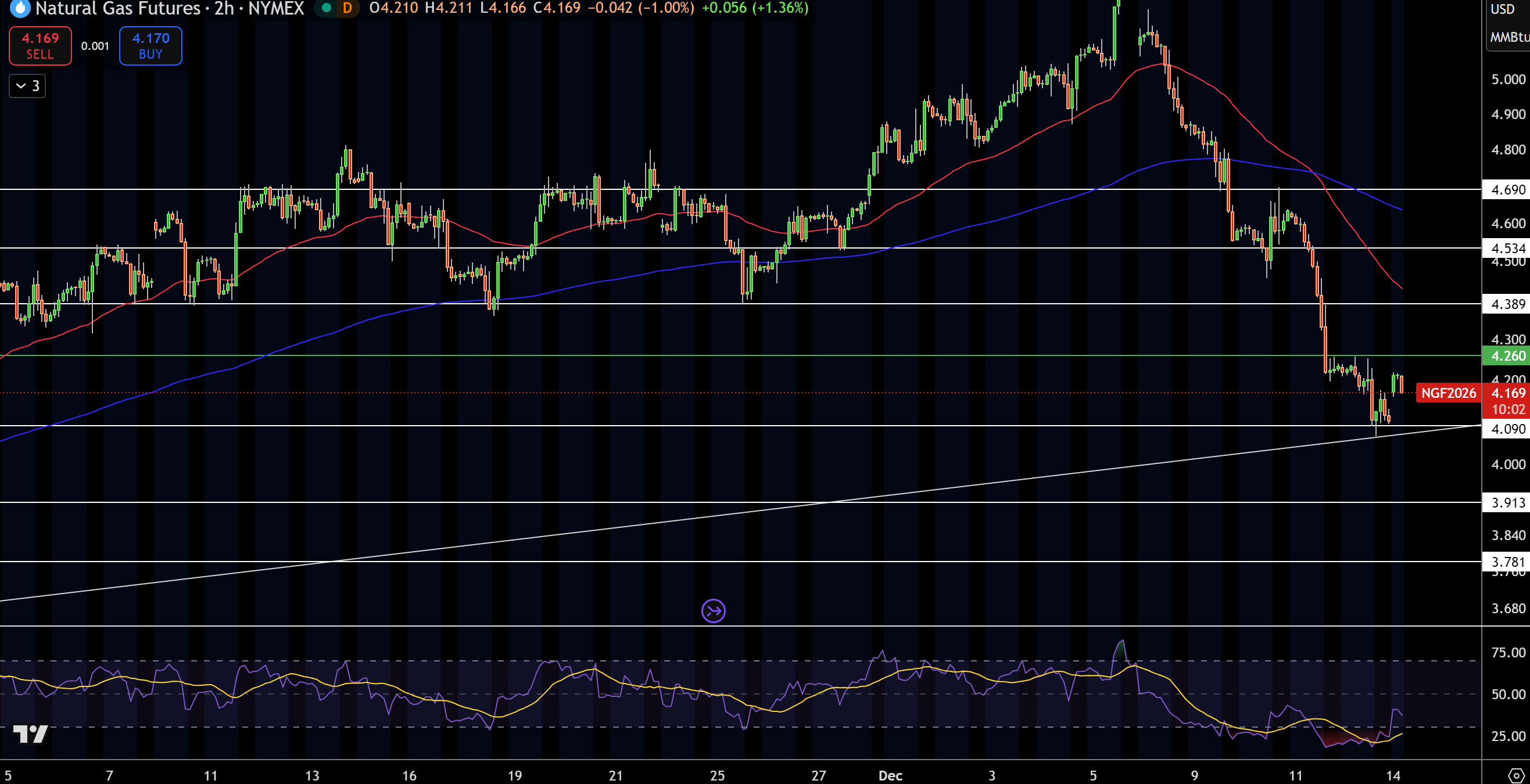The height and width of the screenshot is (784, 1530).
Task: Click the NGF2026 contract price tag
Action: pyautogui.click(x=1448, y=393)
